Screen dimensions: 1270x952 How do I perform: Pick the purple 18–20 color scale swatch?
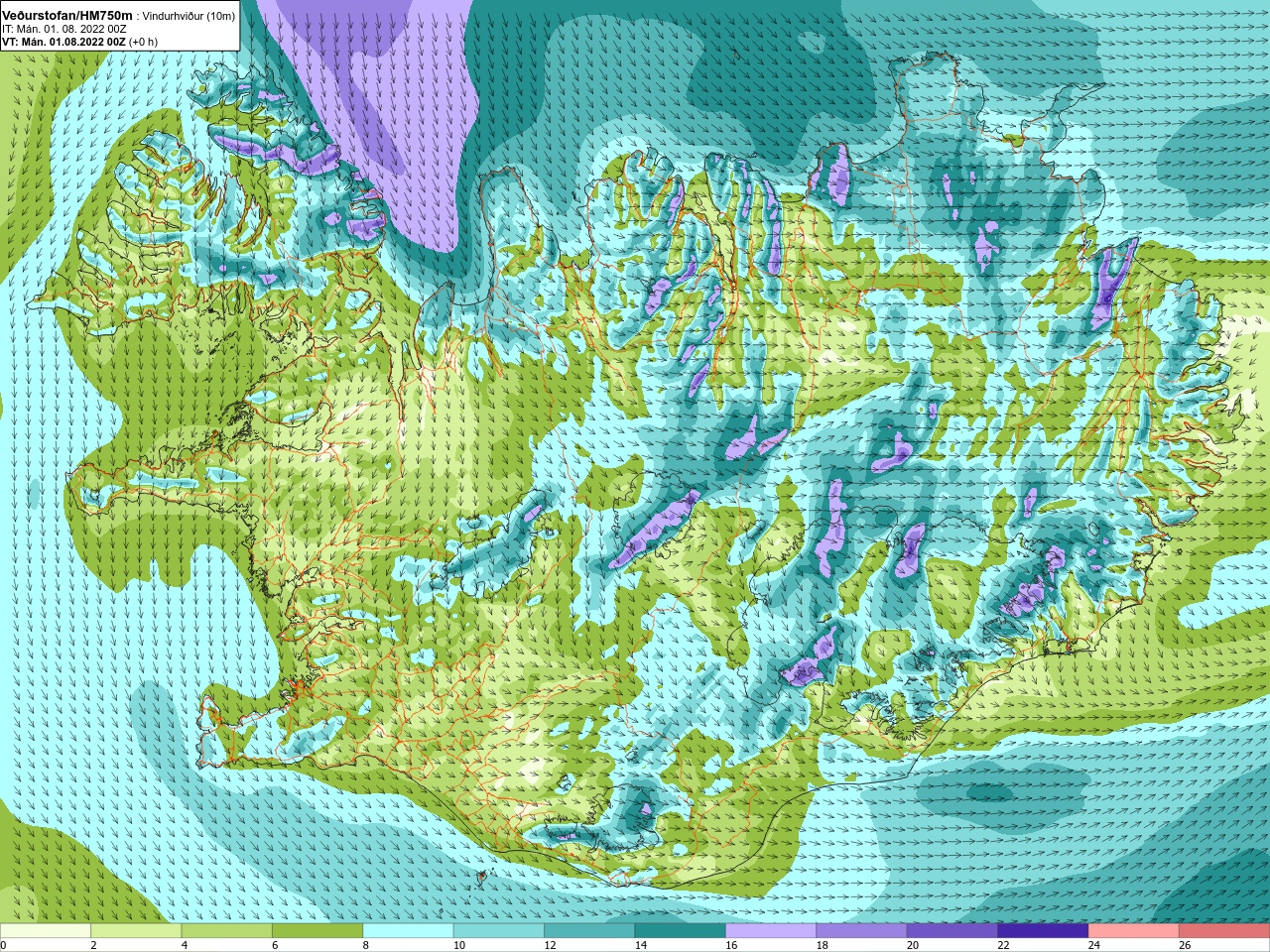point(861,931)
